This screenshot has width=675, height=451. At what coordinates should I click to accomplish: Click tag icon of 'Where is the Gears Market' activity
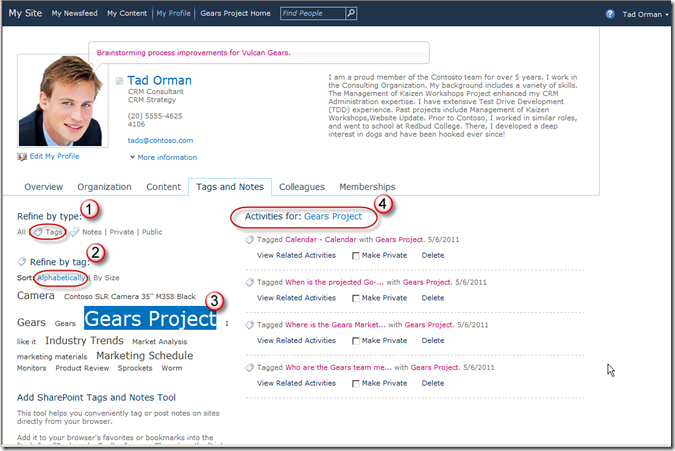[x=250, y=325]
